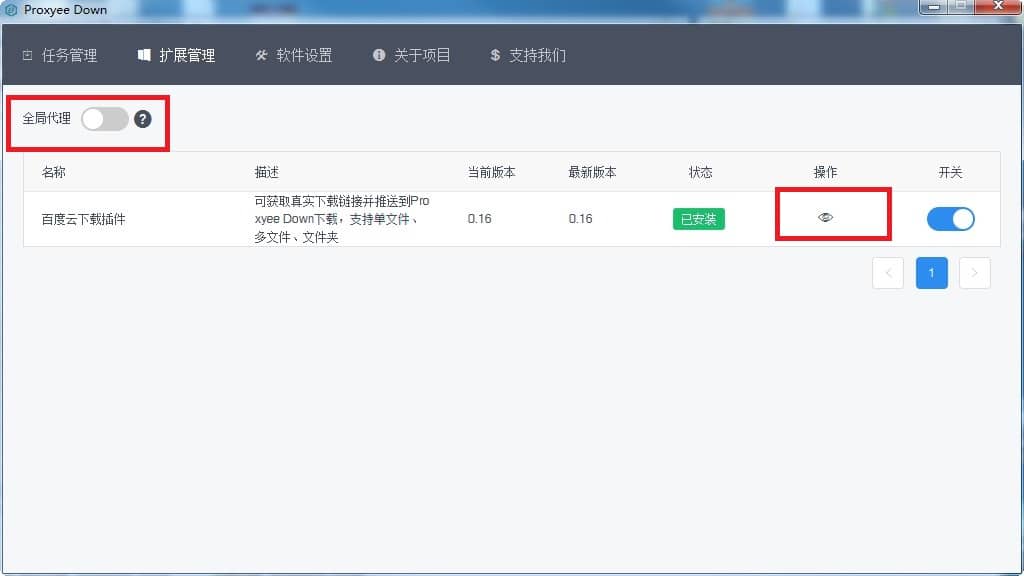The width and height of the screenshot is (1024, 576).
Task: Click the 当前版本 column header
Action: [491, 172]
